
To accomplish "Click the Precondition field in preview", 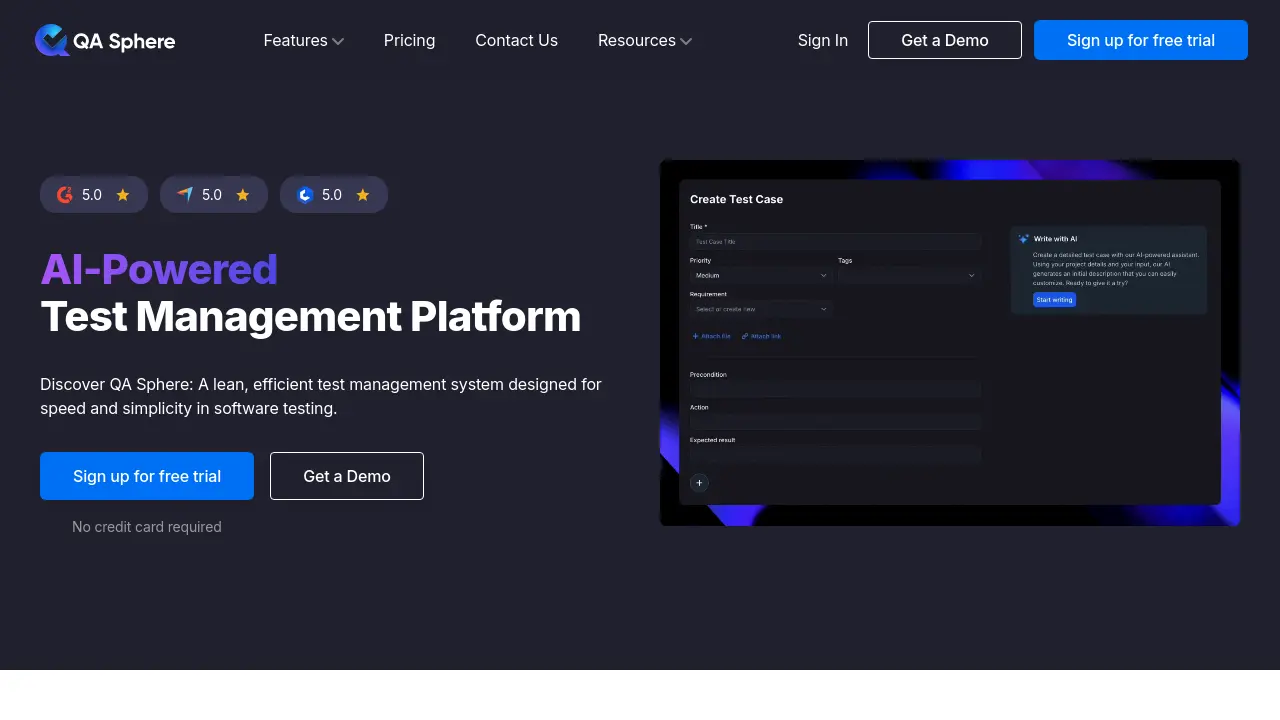I will 835,389.
